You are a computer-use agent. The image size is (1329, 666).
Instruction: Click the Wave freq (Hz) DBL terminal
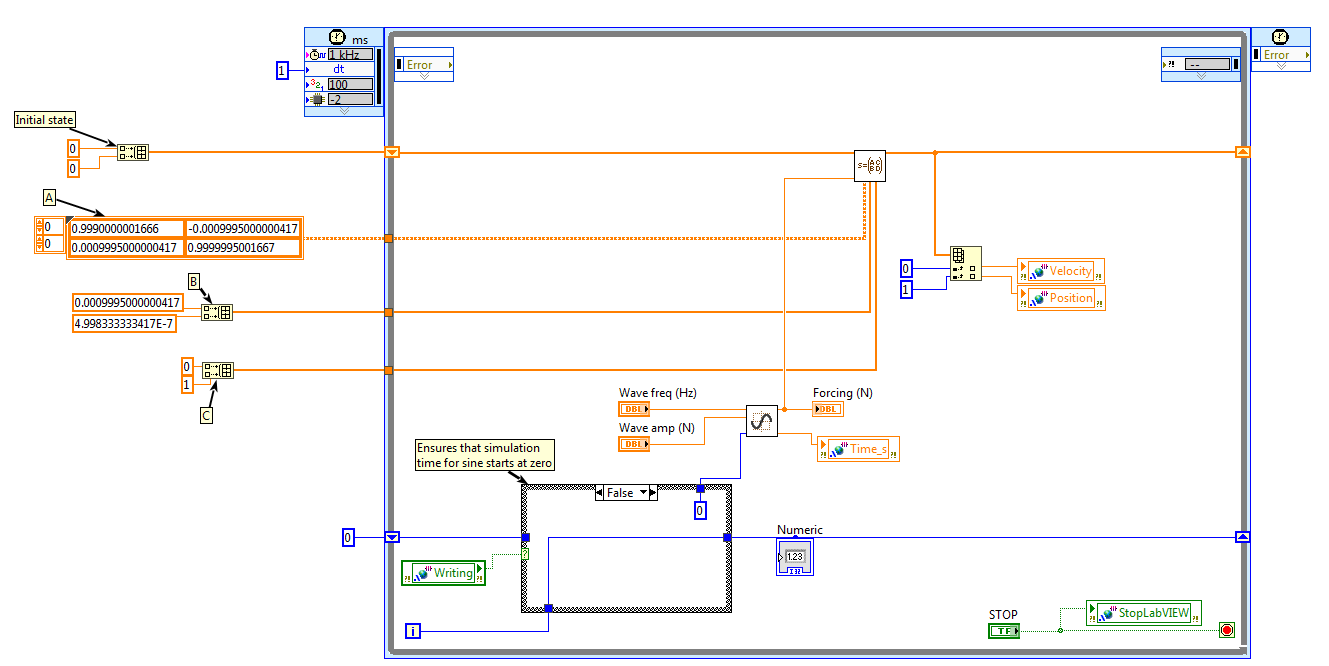pyautogui.click(x=634, y=409)
